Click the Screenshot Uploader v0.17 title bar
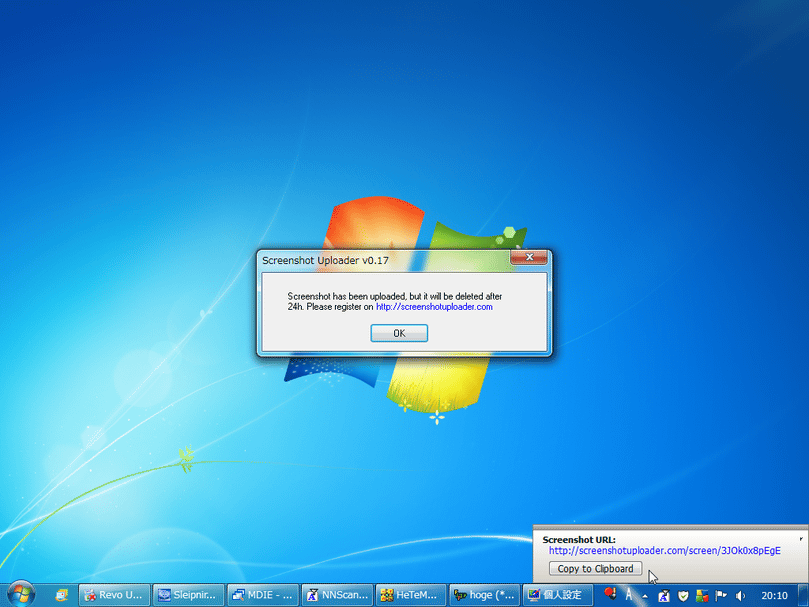This screenshot has height=607, width=809. 384,260
